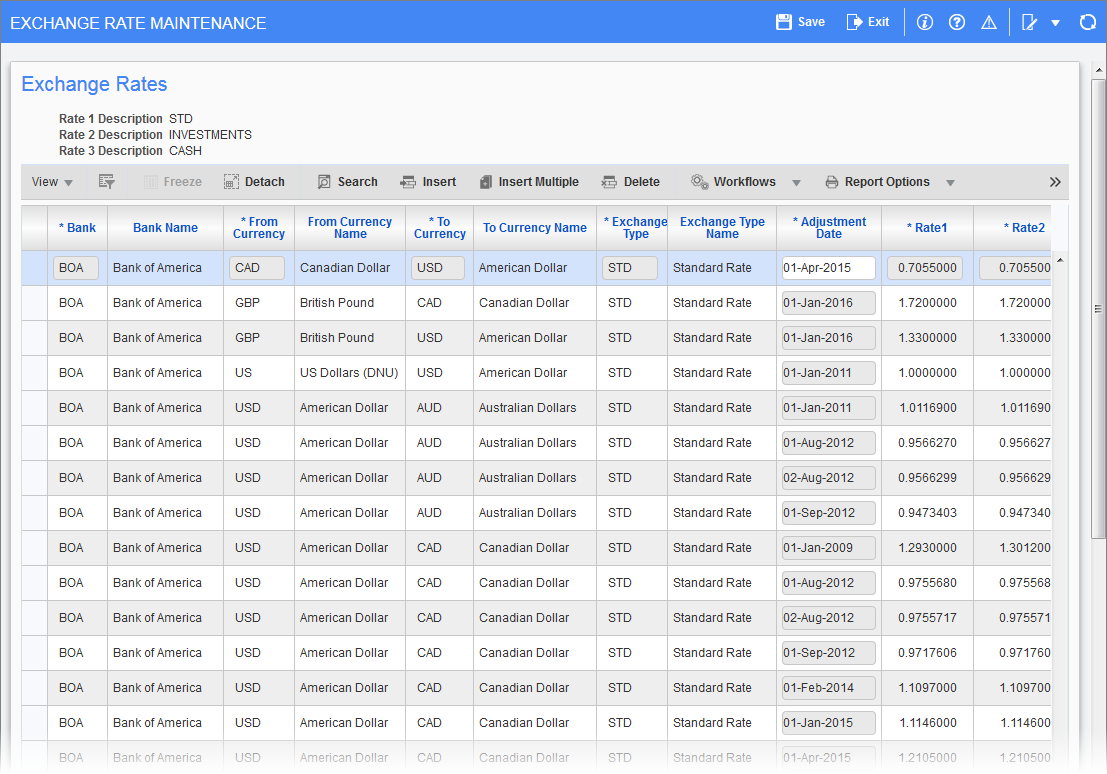Click the warning triangle icon
This screenshot has height=774, width=1107.
[989, 21]
